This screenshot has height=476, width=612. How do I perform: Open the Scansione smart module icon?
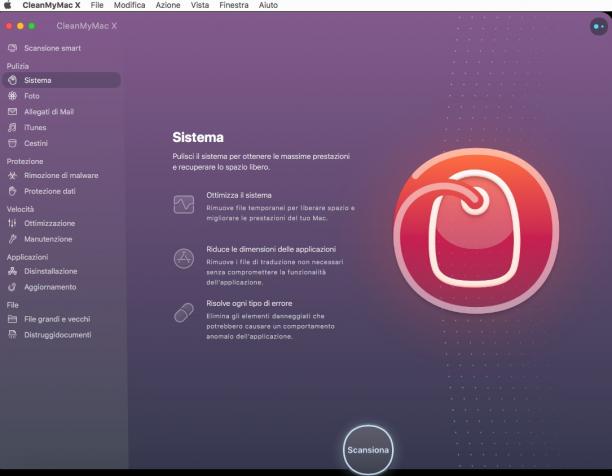pyautogui.click(x=12, y=48)
